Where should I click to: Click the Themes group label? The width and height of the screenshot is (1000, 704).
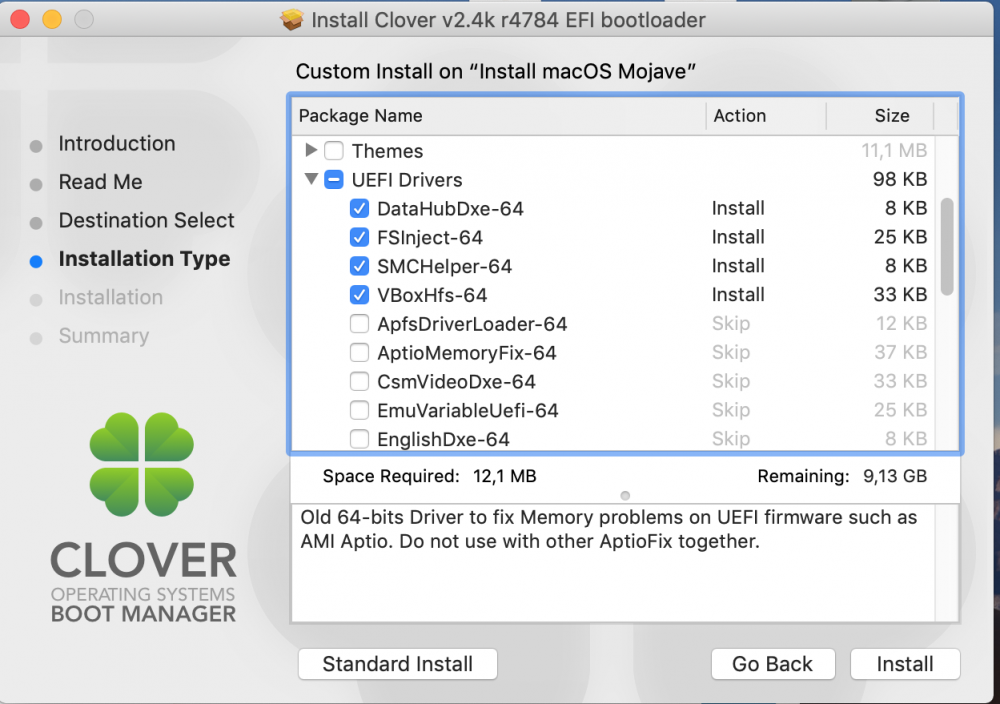point(387,151)
